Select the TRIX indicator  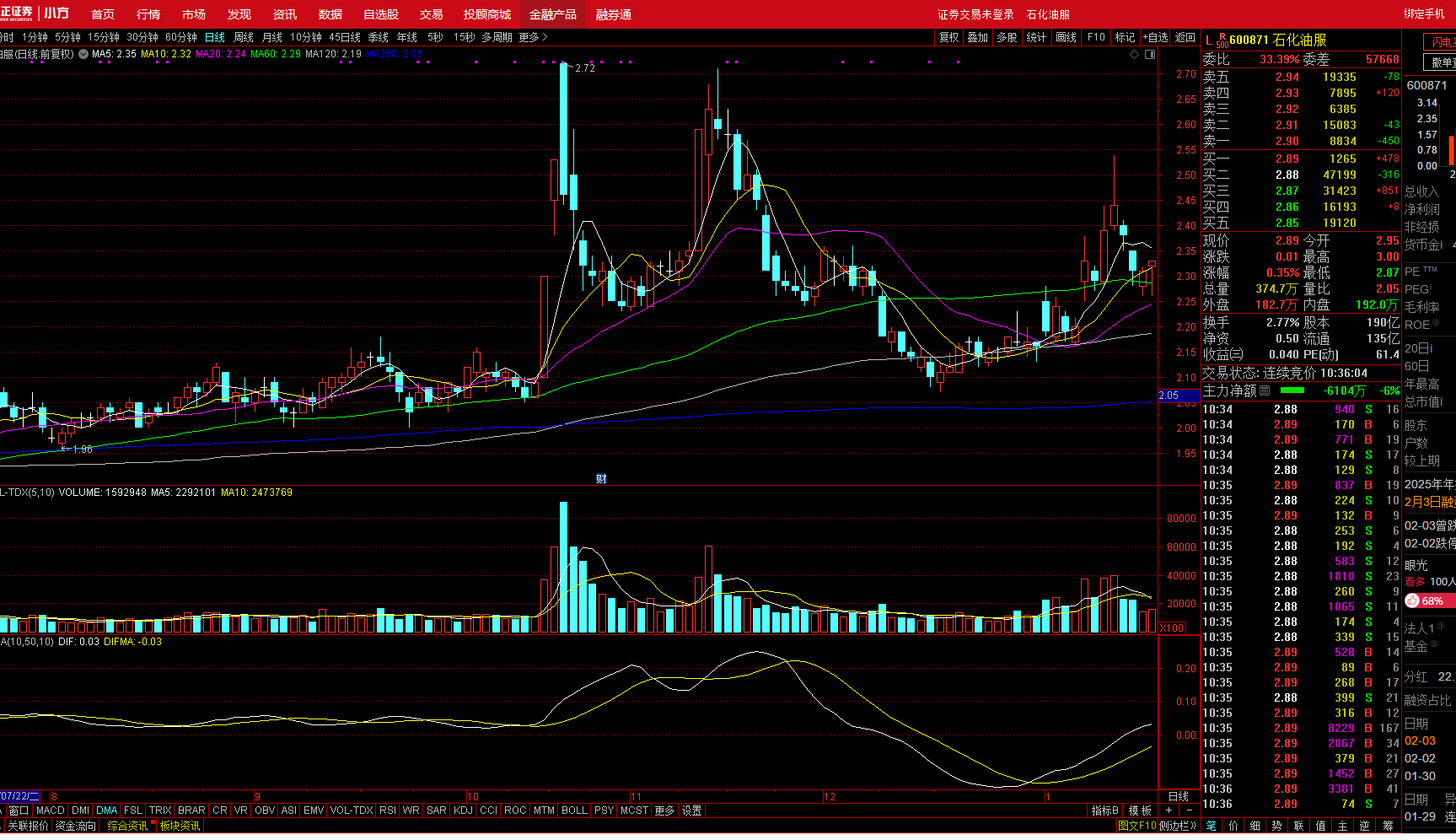(160, 810)
